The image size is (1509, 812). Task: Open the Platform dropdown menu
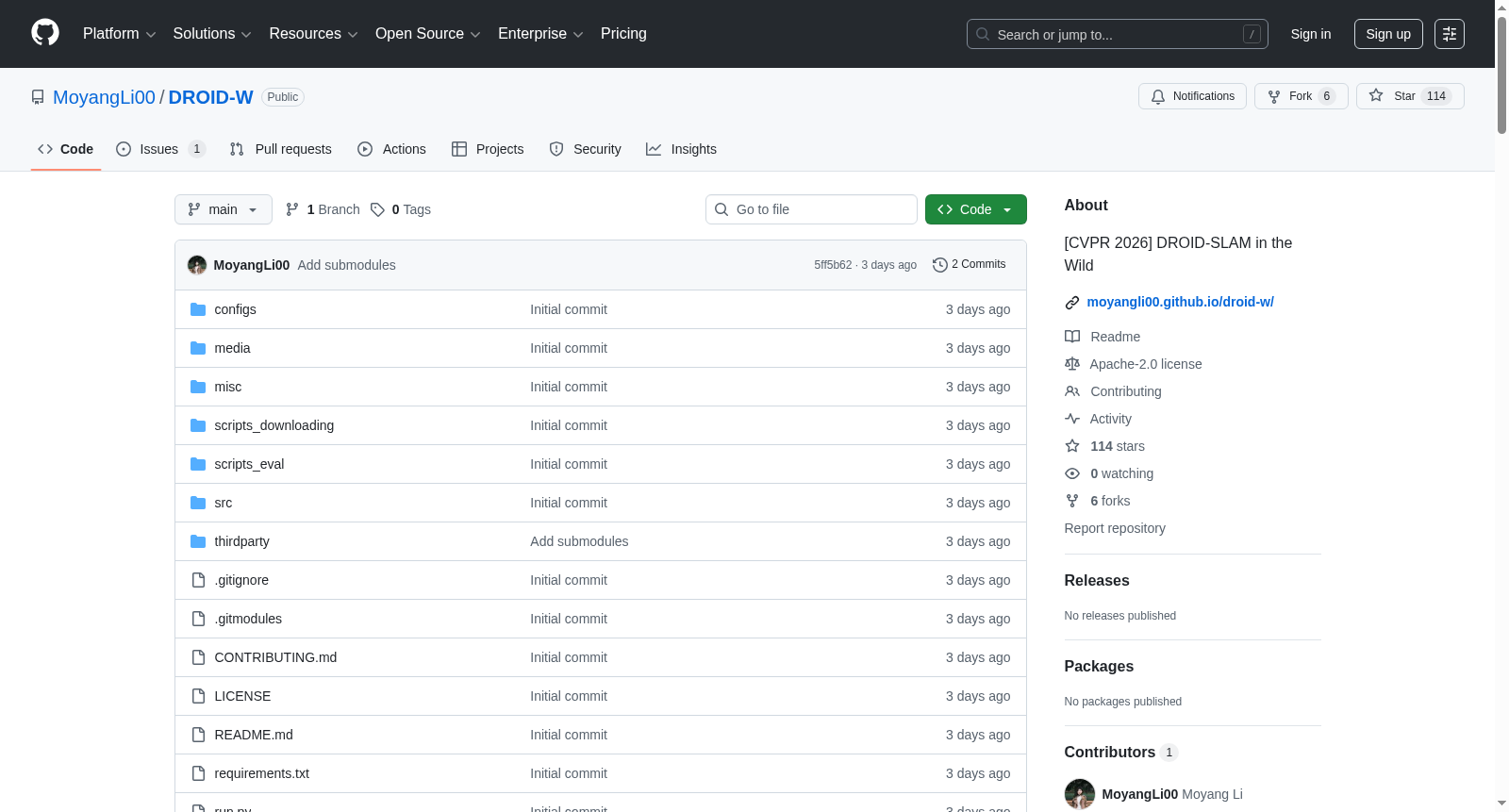(120, 34)
